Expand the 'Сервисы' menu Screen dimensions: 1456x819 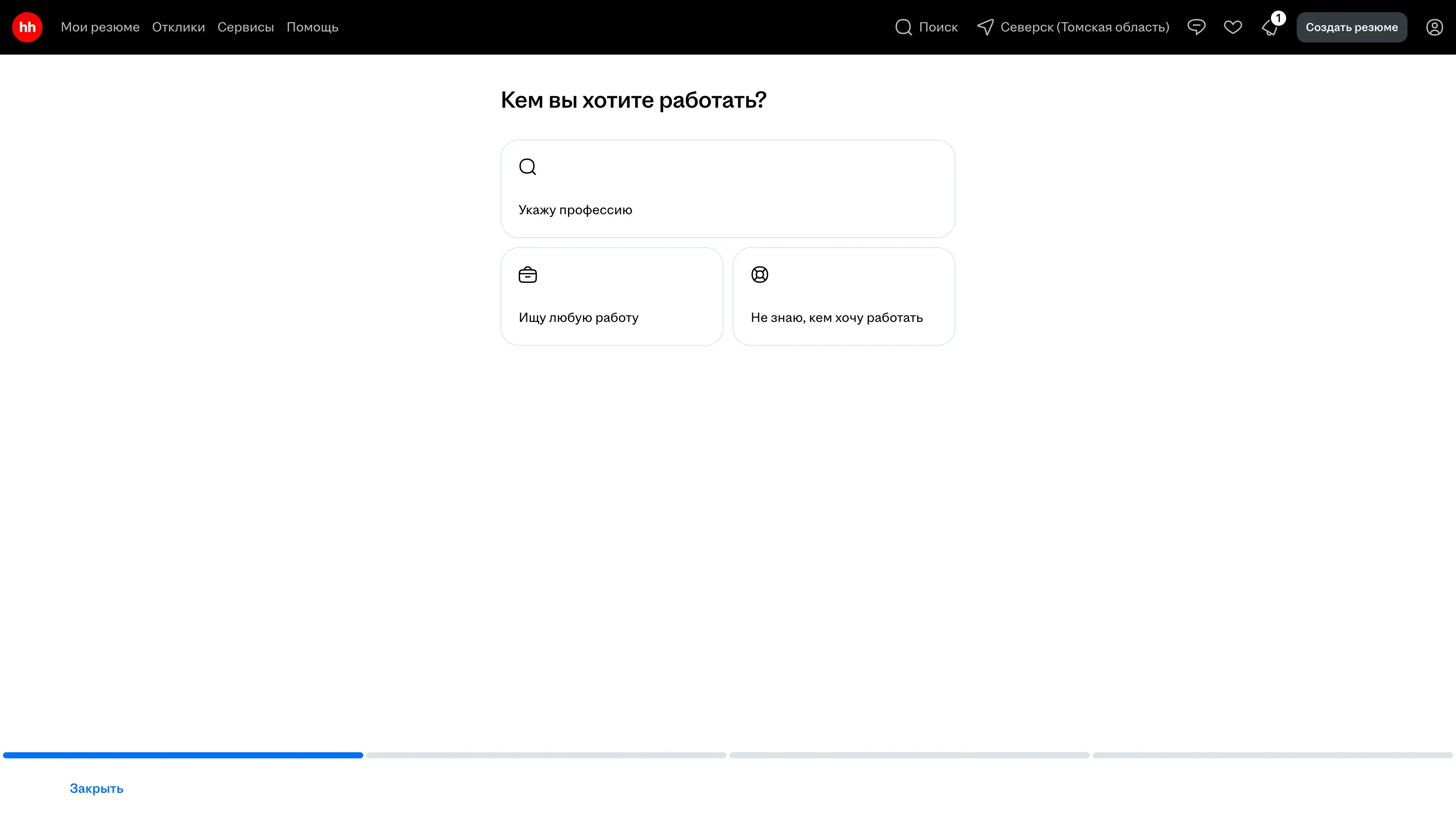[245, 27]
